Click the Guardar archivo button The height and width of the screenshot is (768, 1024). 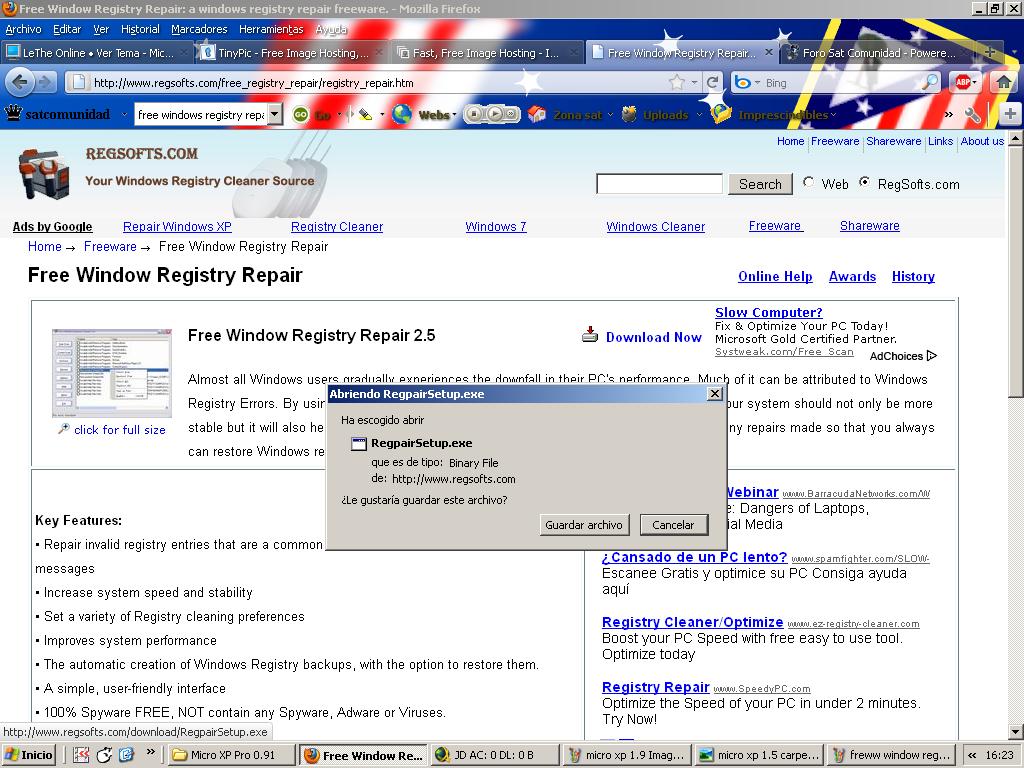pos(584,524)
